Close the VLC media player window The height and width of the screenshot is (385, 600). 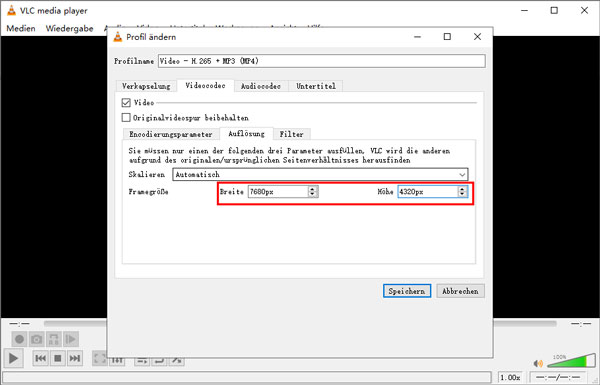click(584, 10)
